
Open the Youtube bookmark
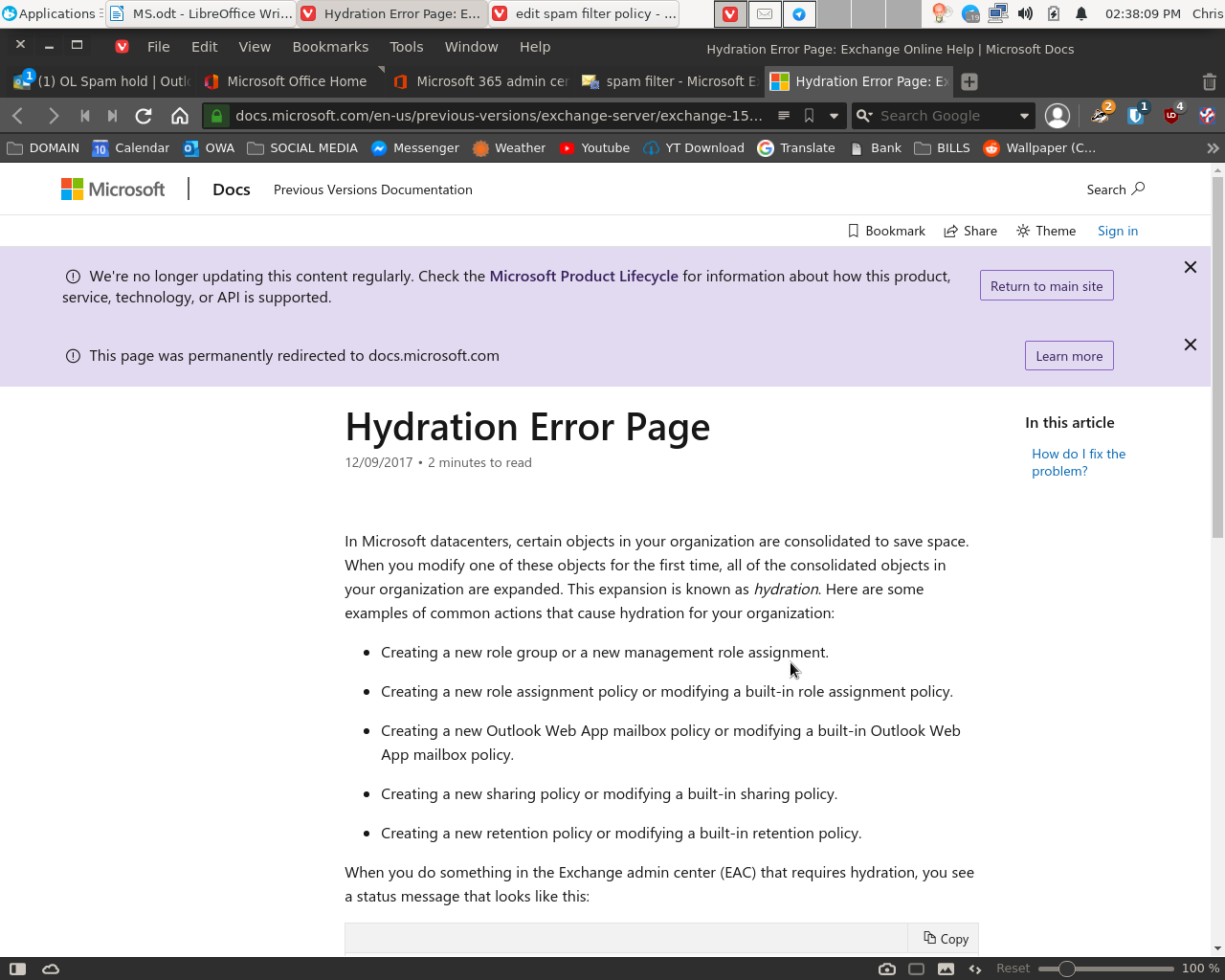click(x=594, y=148)
